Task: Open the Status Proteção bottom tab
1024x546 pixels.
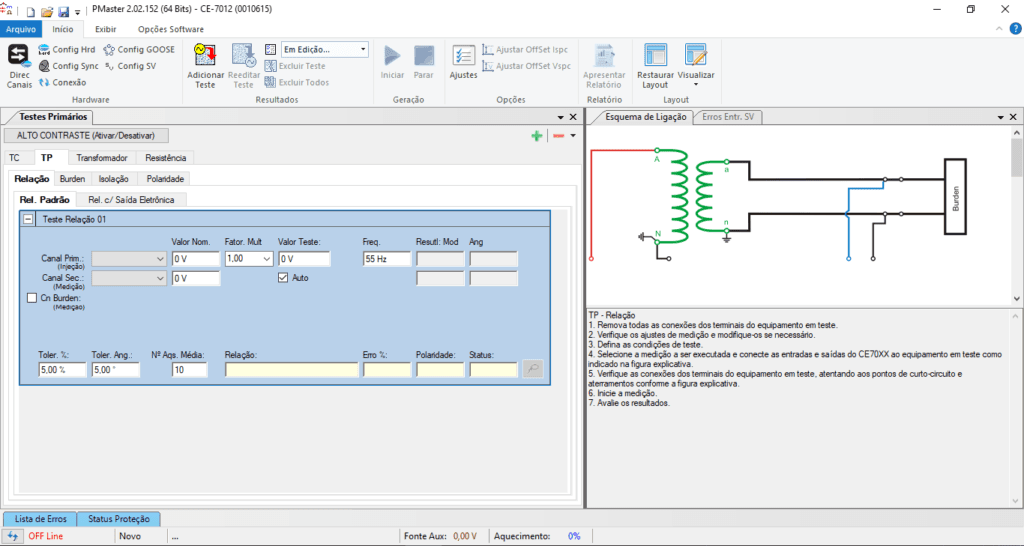Action: point(118,518)
